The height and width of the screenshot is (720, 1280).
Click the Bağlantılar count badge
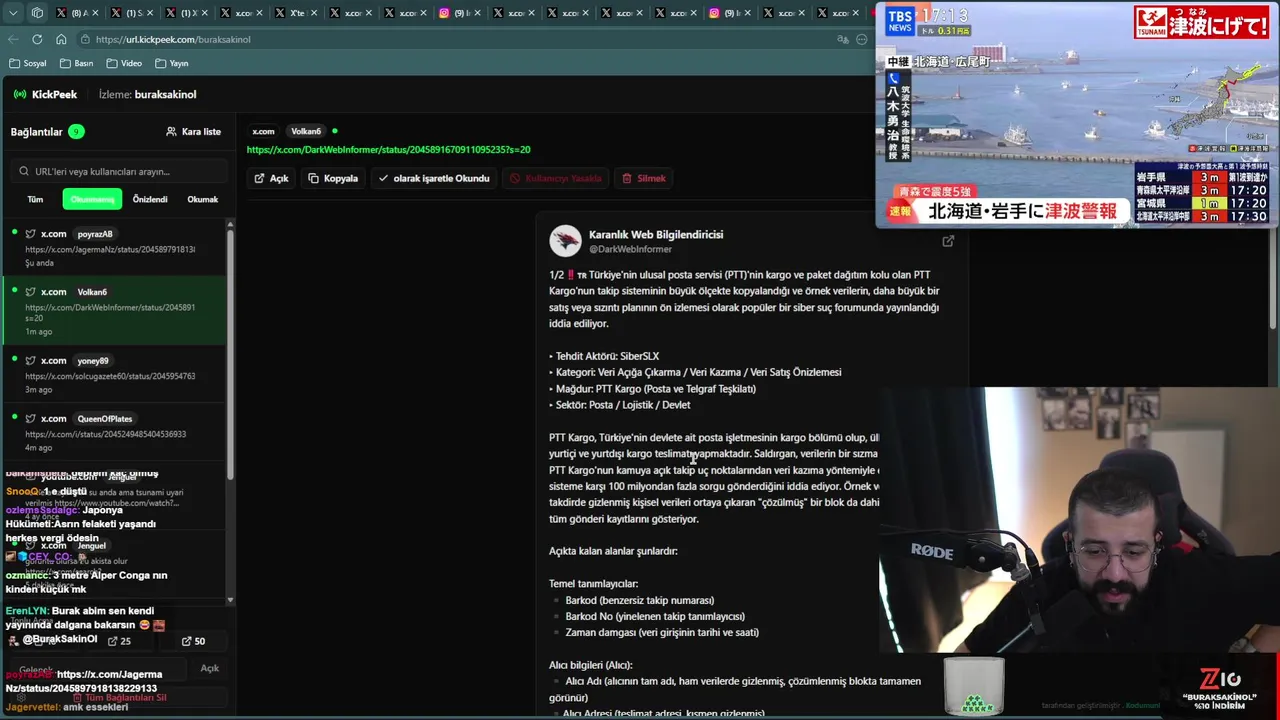tap(76, 131)
